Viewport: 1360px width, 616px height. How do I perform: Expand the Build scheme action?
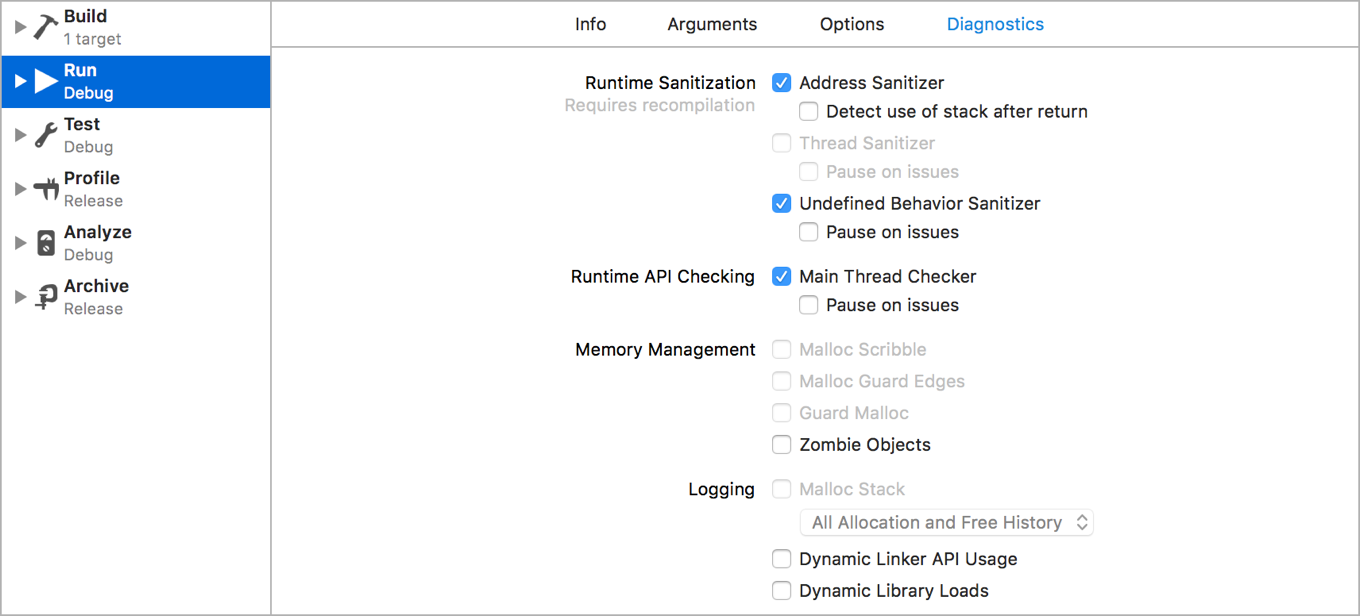(x=20, y=27)
